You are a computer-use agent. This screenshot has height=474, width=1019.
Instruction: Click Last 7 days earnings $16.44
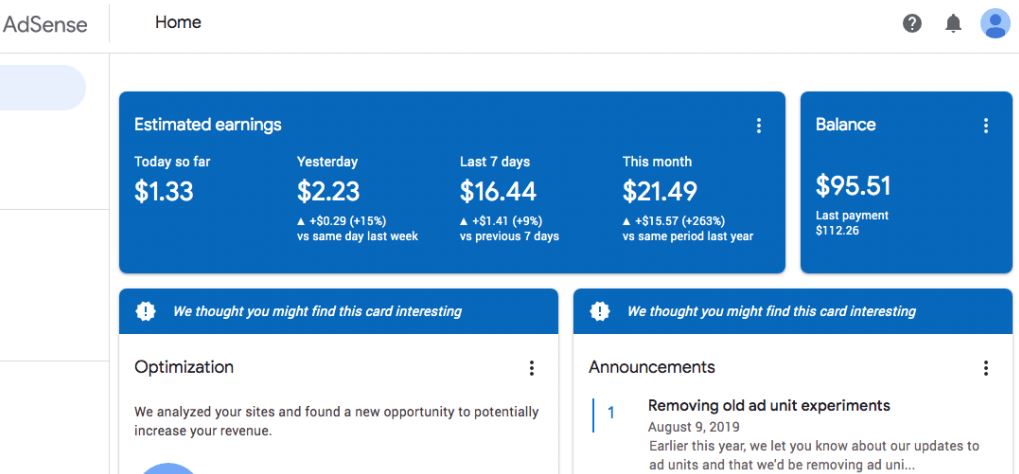click(498, 191)
